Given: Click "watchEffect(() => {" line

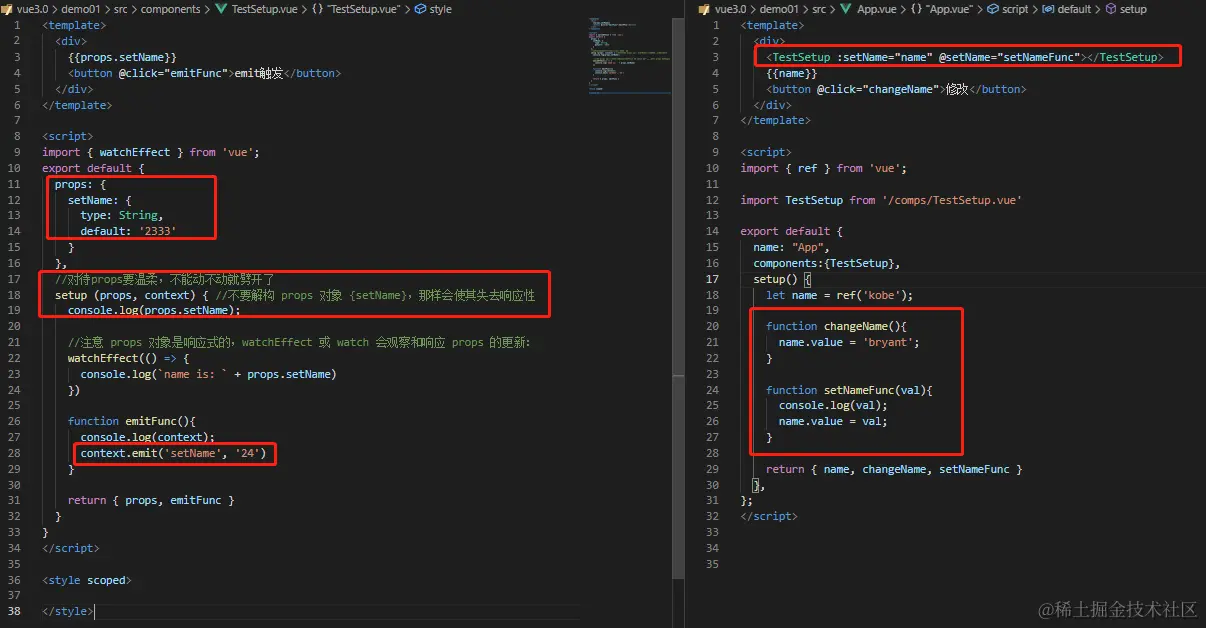Looking at the screenshot, I should pyautogui.click(x=128, y=358).
